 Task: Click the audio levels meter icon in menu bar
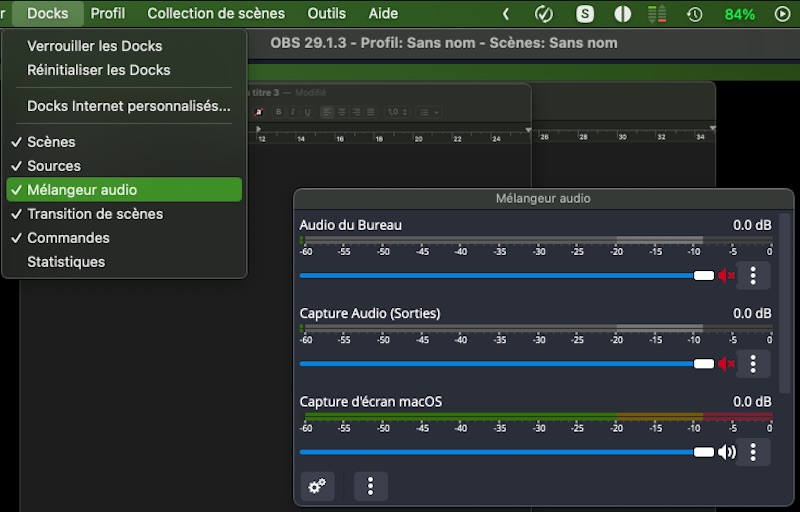coord(657,14)
